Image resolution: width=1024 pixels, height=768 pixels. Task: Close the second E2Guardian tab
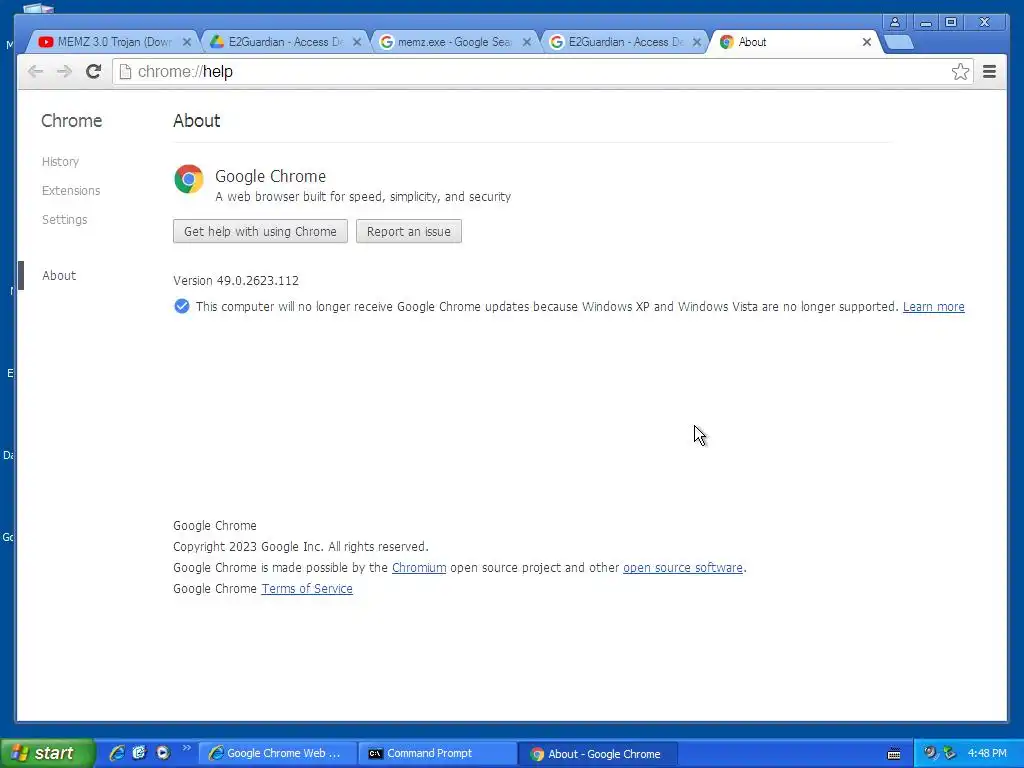697,42
